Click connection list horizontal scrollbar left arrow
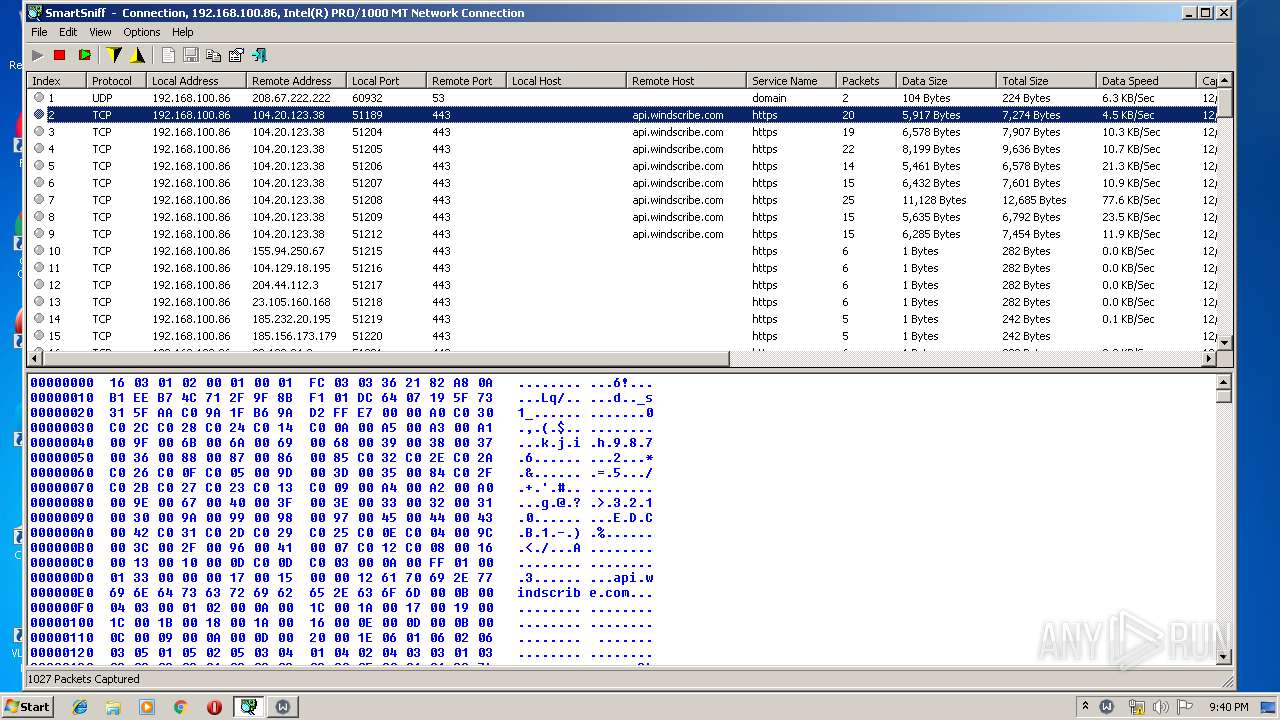This screenshot has width=1280, height=720. [x=36, y=358]
